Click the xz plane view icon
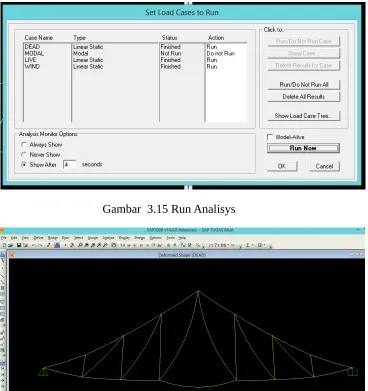Image resolution: width=368 pixels, height=391 pixels. (x=135, y=245)
